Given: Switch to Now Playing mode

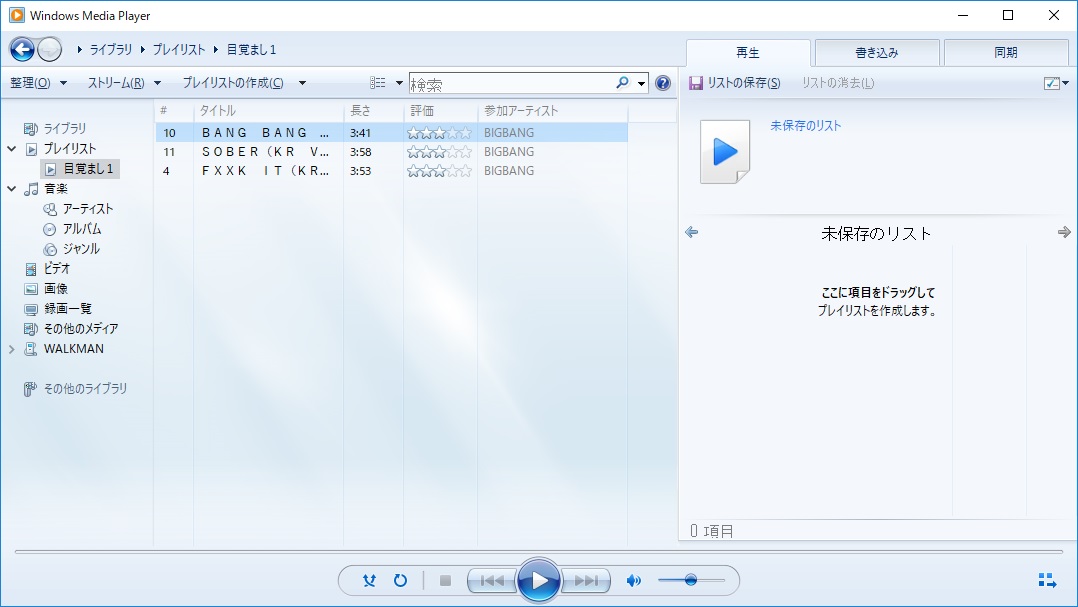Looking at the screenshot, I should tap(1047, 580).
